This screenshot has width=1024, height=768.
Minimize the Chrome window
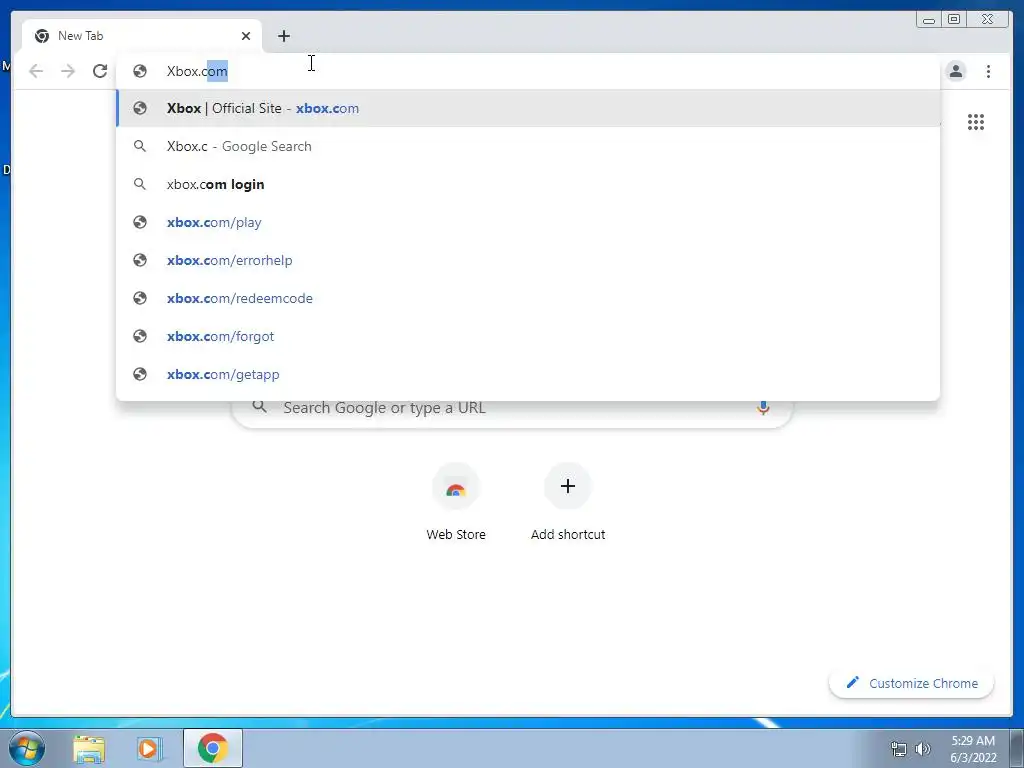929,20
